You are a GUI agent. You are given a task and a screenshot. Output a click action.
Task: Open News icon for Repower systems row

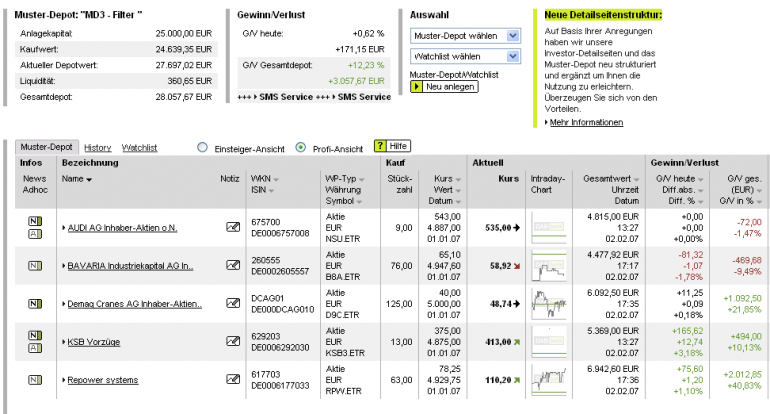35,380
